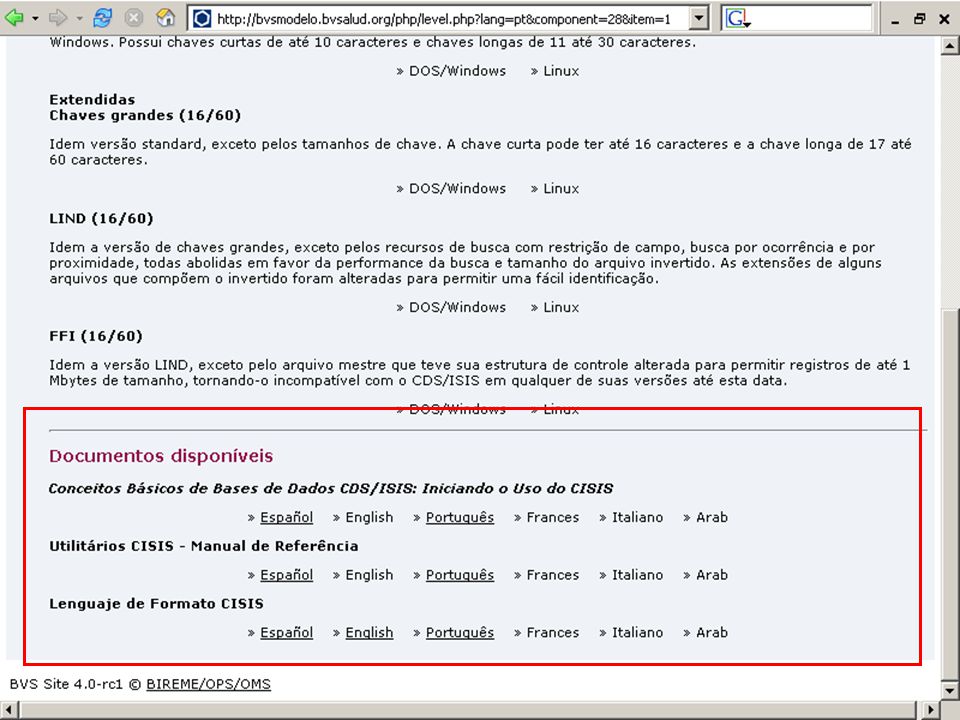Click the FFI (16/60) heading
This screenshot has width=960, height=720.
pyautogui.click(x=96, y=336)
